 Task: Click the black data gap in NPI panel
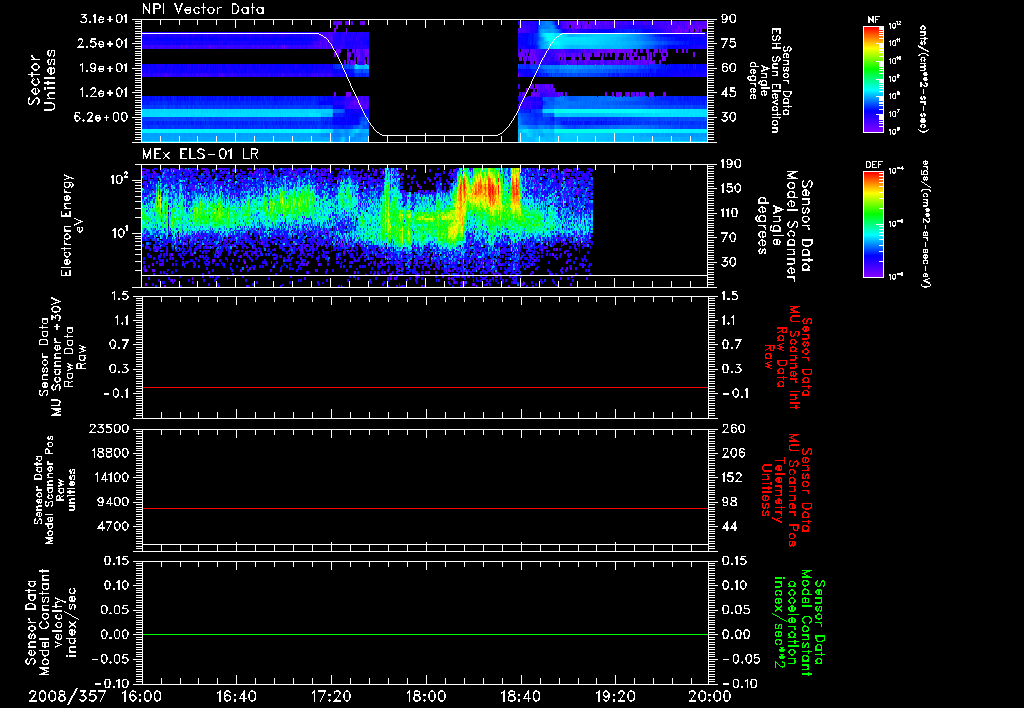pyautogui.click(x=443, y=77)
